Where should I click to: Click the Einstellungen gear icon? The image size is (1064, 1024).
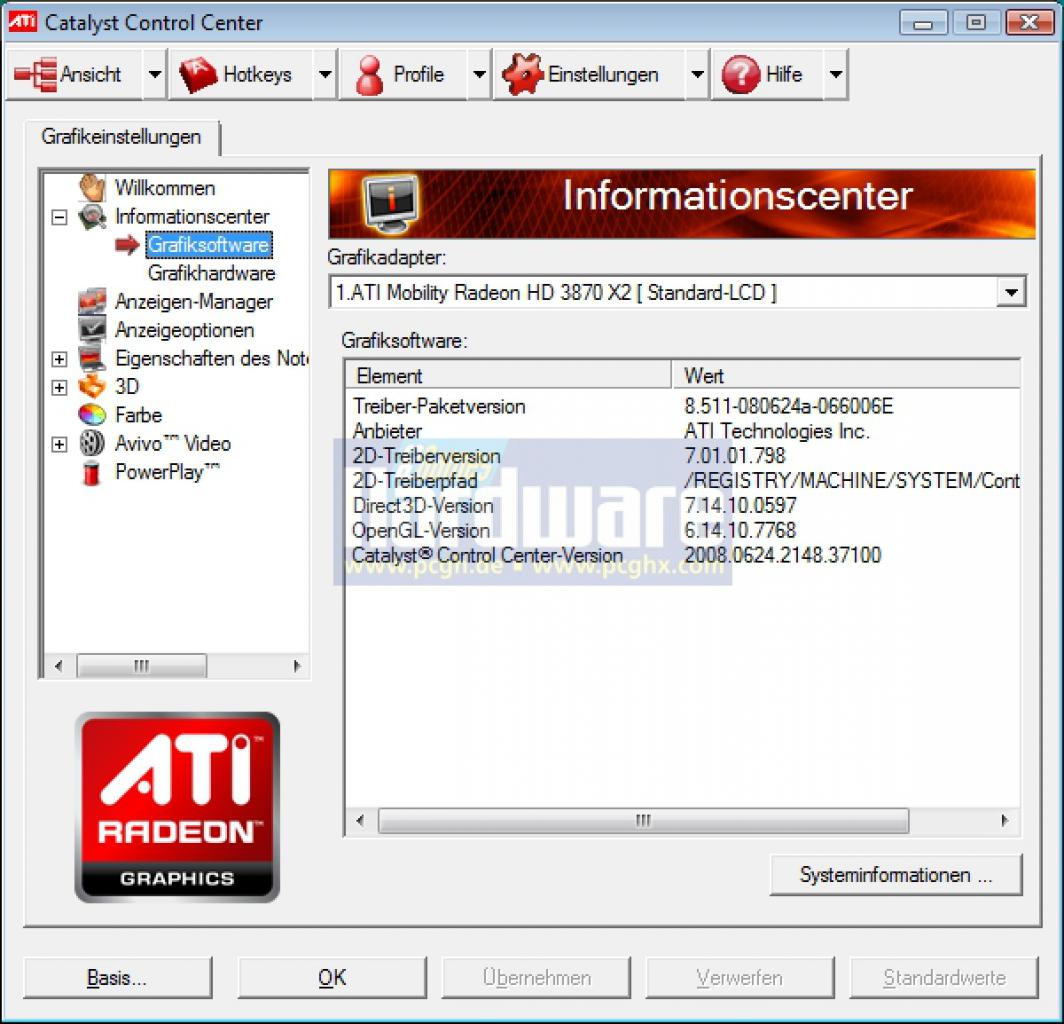[522, 74]
